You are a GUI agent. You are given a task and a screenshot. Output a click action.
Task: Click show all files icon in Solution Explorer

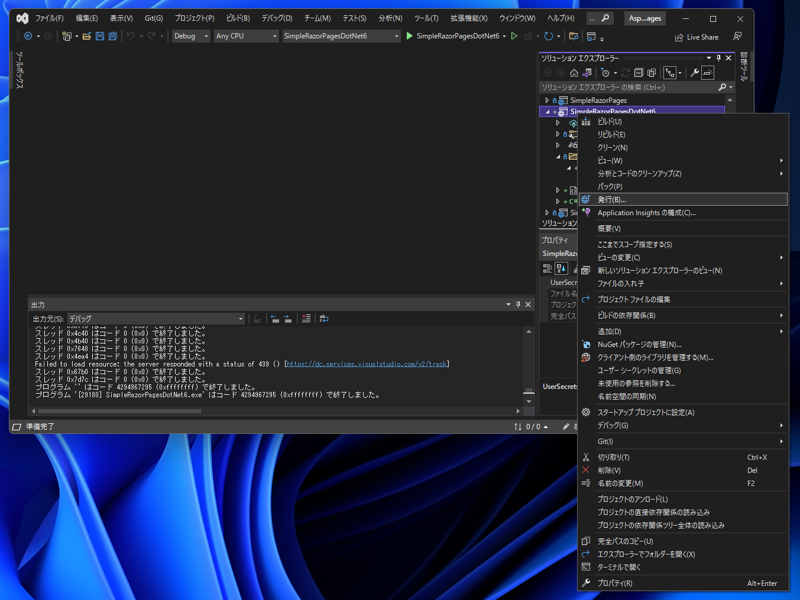(x=652, y=73)
